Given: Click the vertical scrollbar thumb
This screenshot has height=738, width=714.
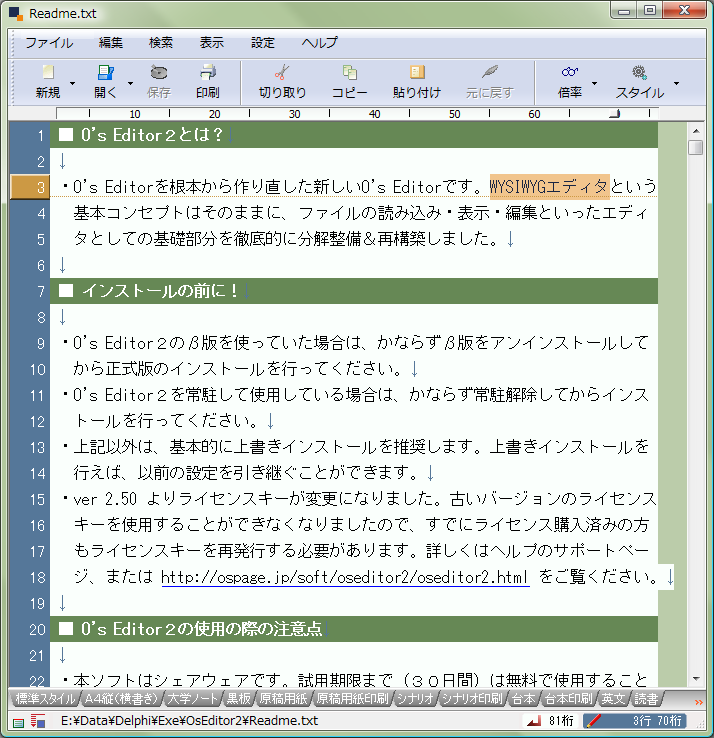Looking at the screenshot, I should pos(695,147).
